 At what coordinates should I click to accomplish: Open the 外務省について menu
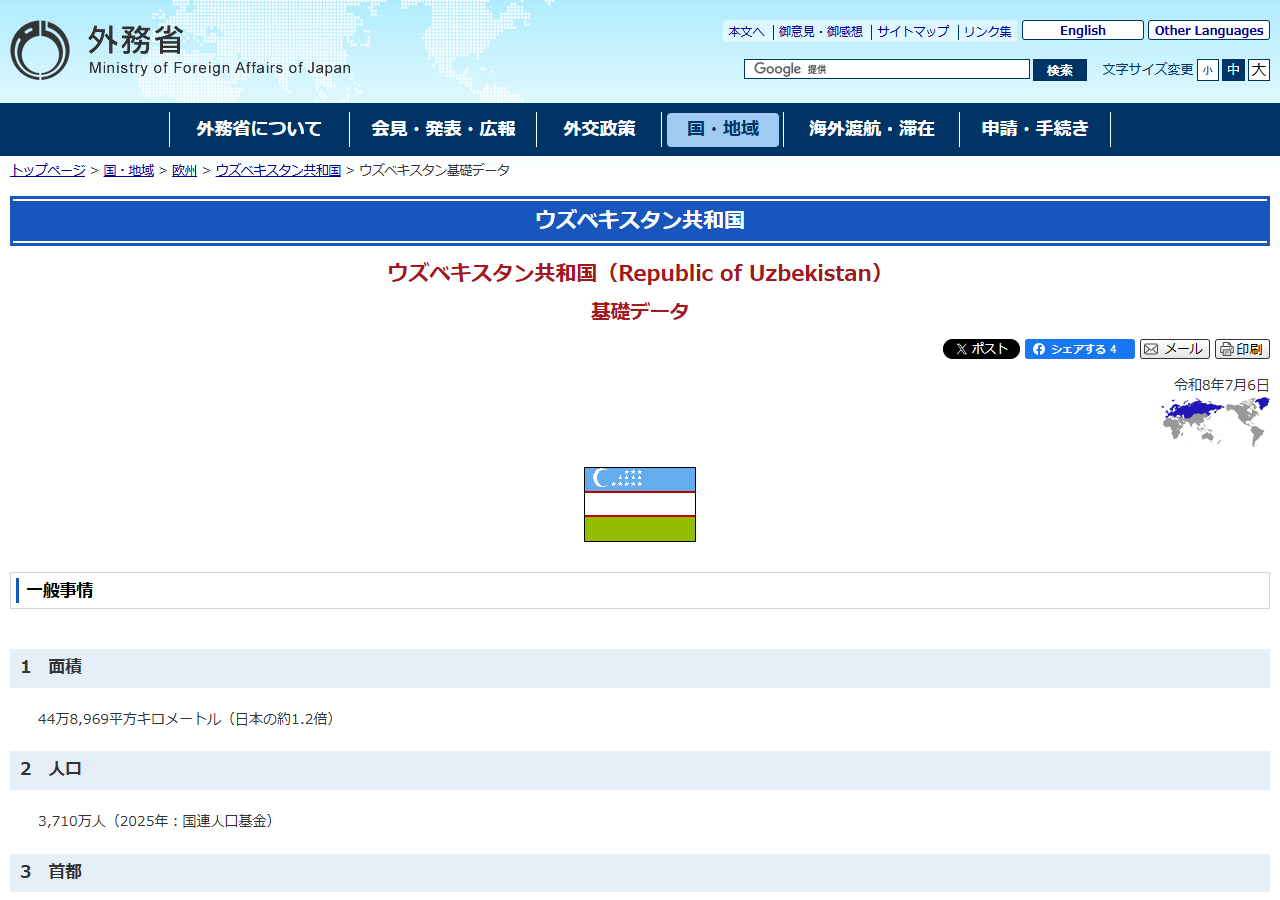pos(259,129)
